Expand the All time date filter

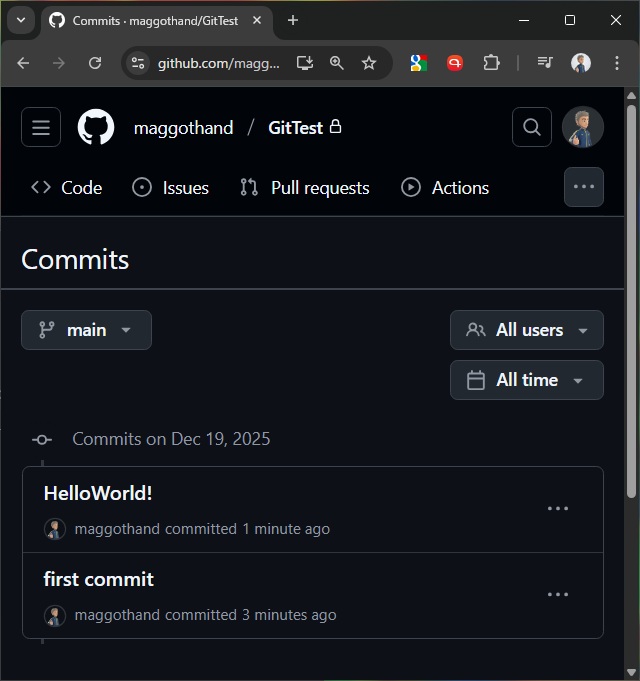pos(527,380)
